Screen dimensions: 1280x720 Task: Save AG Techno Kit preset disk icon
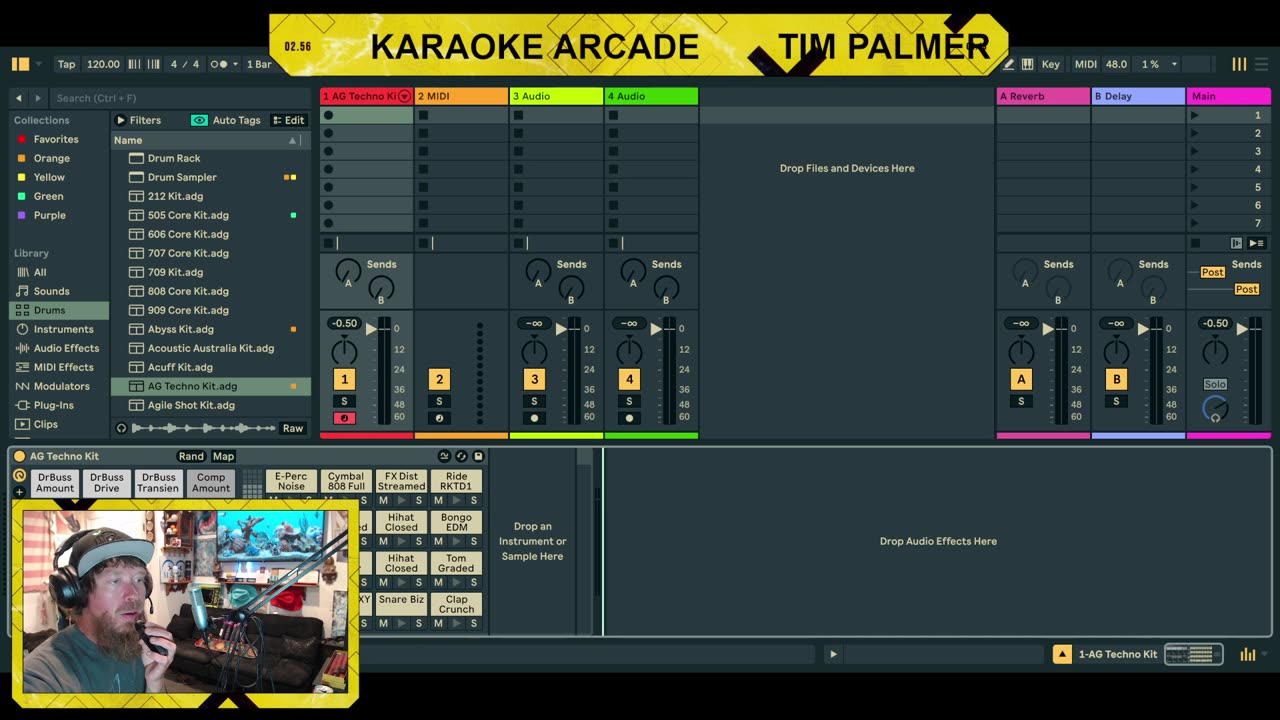[478, 456]
